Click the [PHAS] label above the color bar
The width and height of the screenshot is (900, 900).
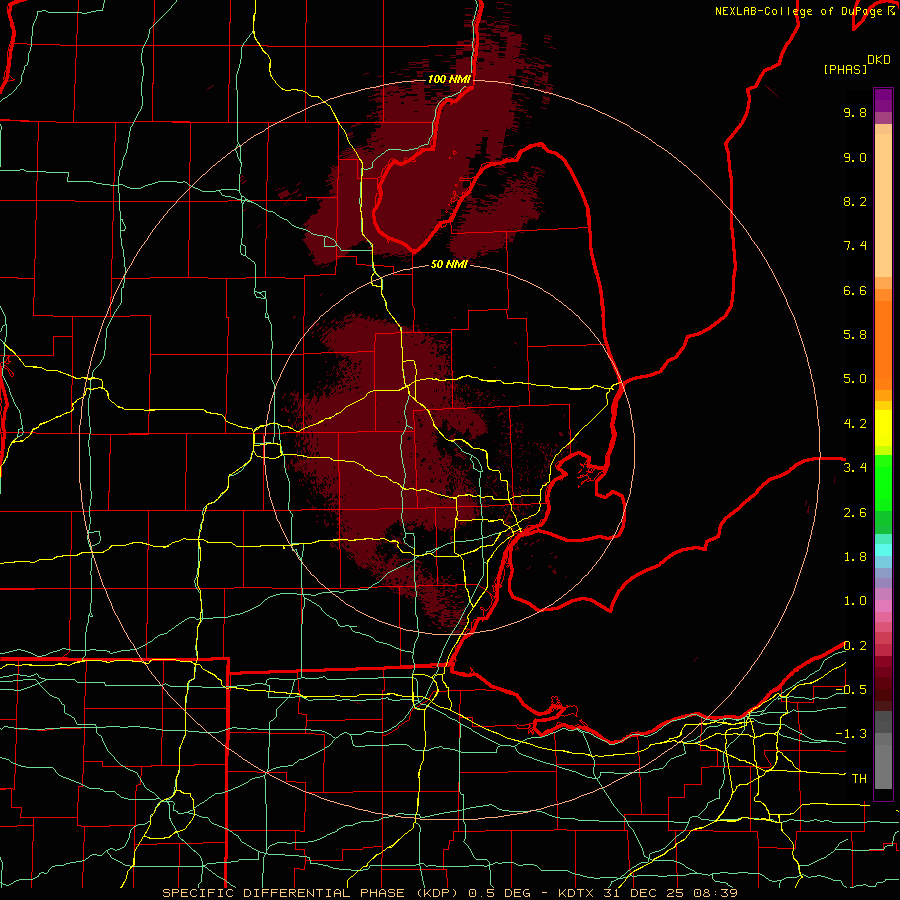[845, 69]
